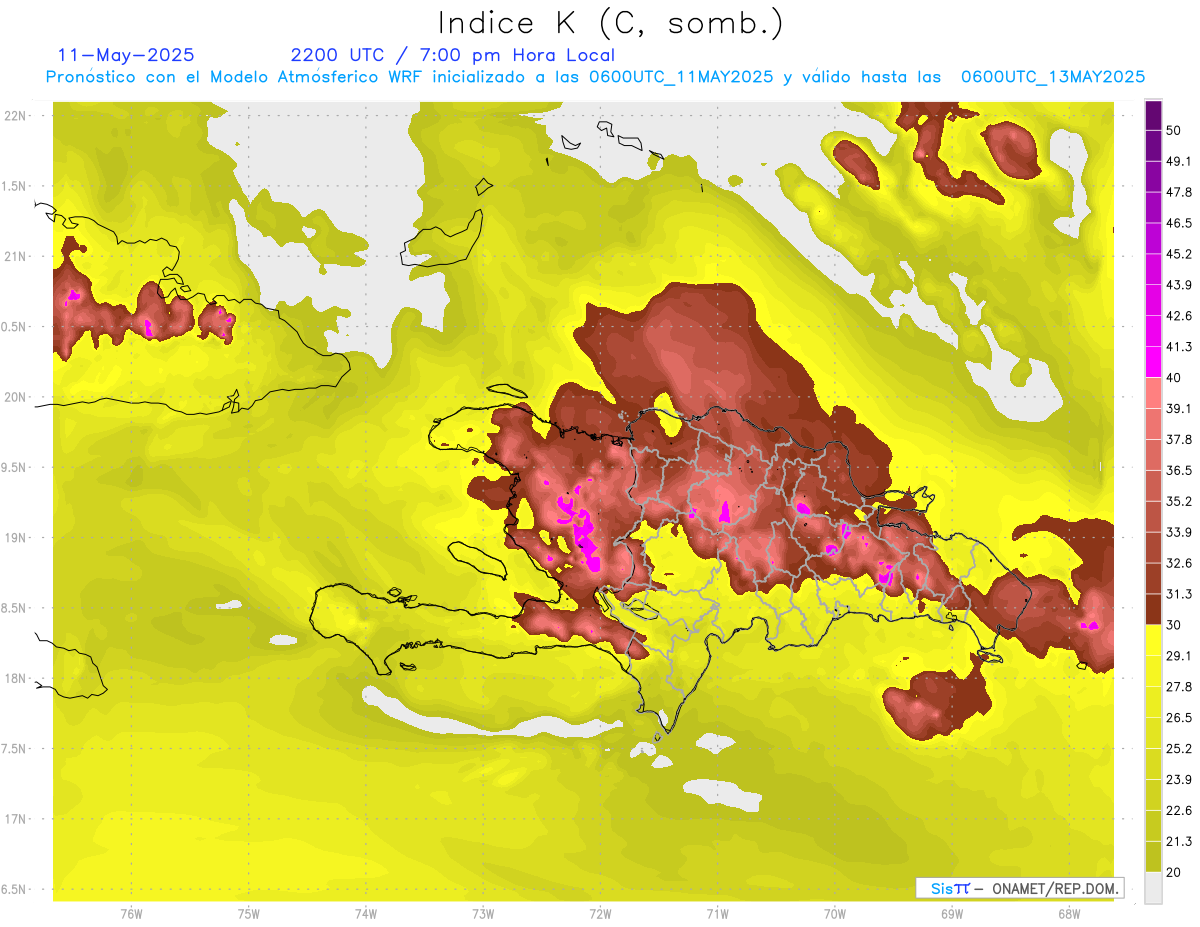Image resolution: width=1200 pixels, height=927 pixels.
Task: Click the '74W' longitude label
Action: tap(366, 914)
